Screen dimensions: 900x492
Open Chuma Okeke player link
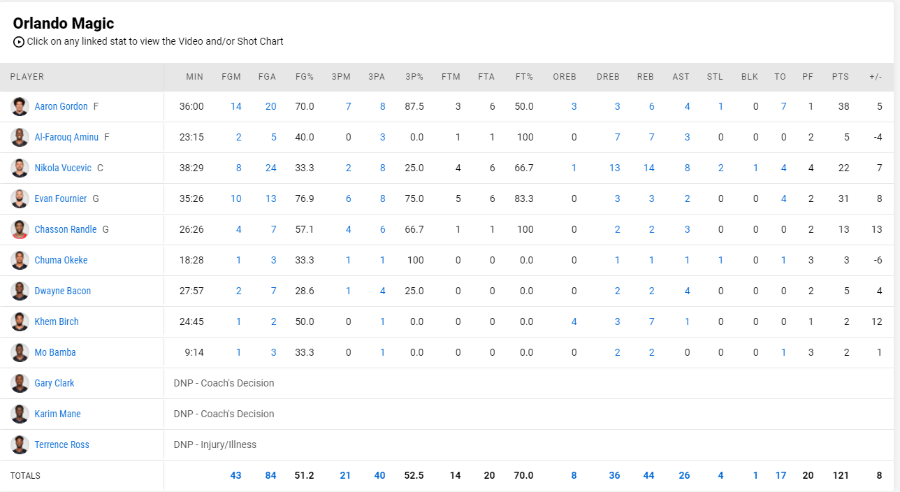coord(61,260)
